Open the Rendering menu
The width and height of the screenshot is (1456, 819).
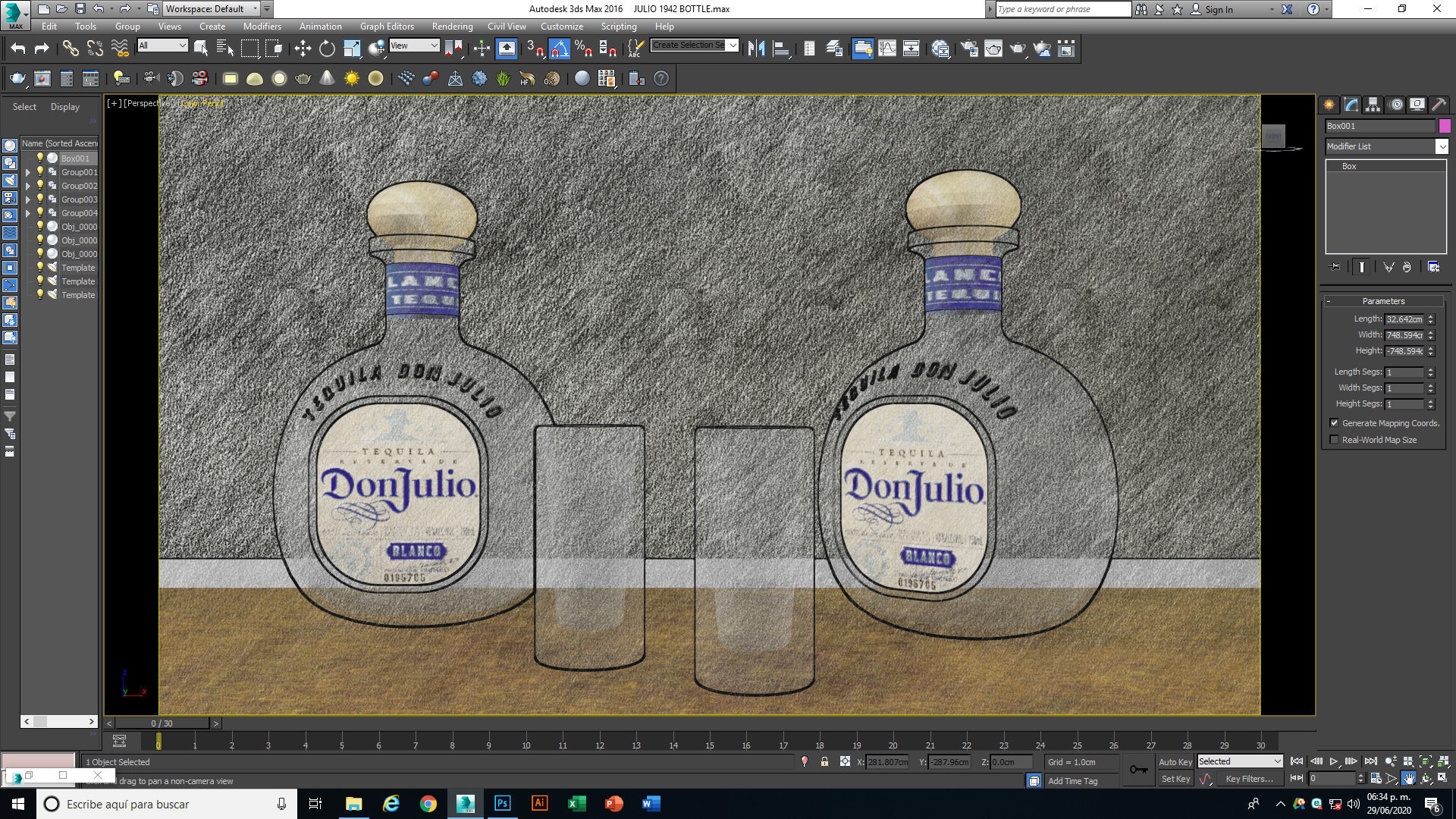coord(452,26)
